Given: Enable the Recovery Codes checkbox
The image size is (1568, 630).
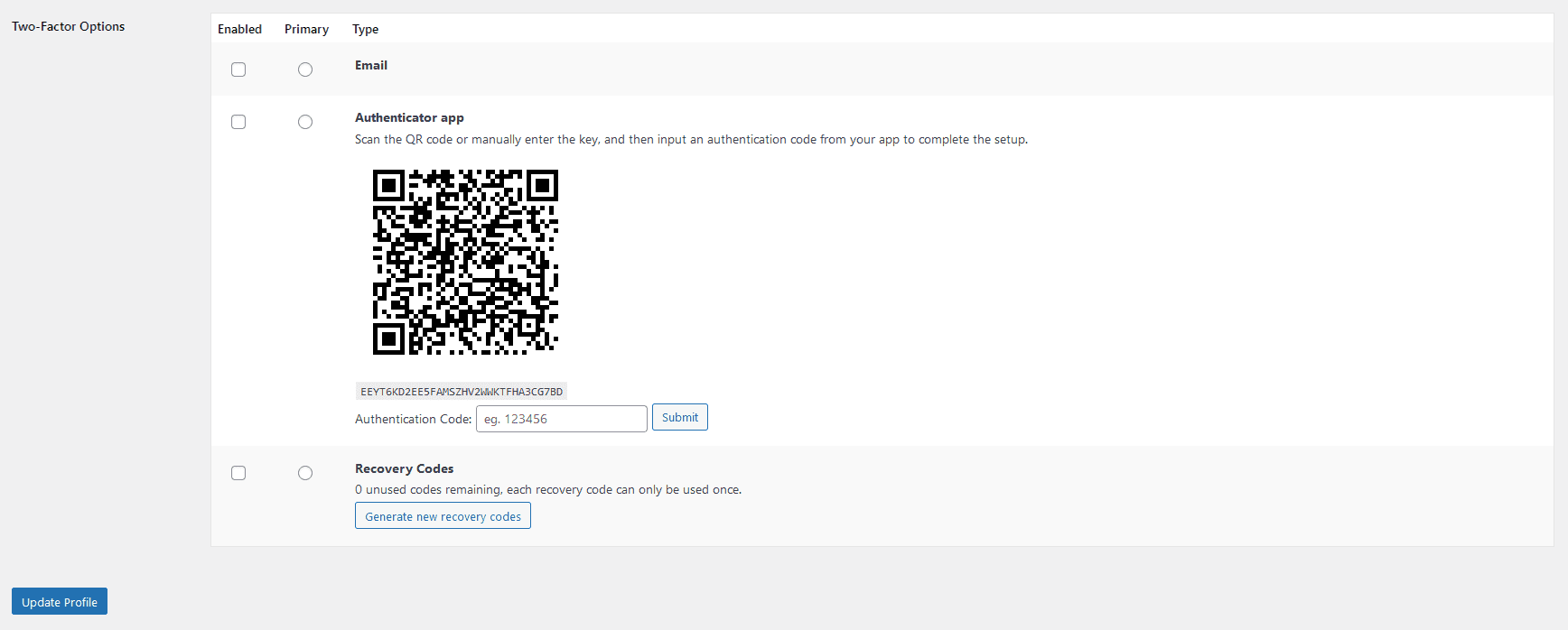Looking at the screenshot, I should (238, 473).
